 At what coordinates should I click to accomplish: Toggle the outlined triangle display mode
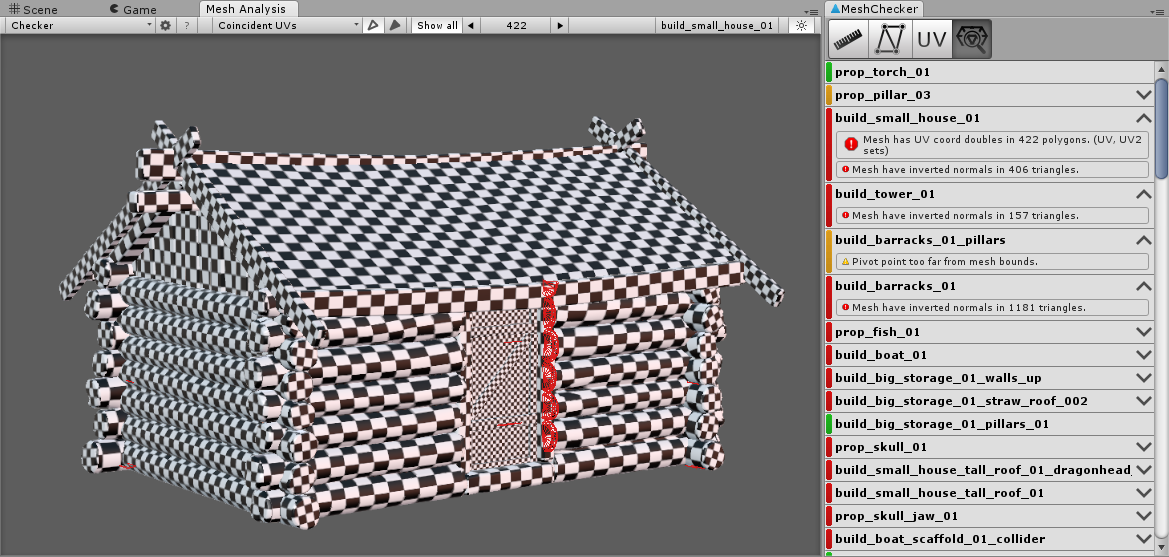point(373,25)
